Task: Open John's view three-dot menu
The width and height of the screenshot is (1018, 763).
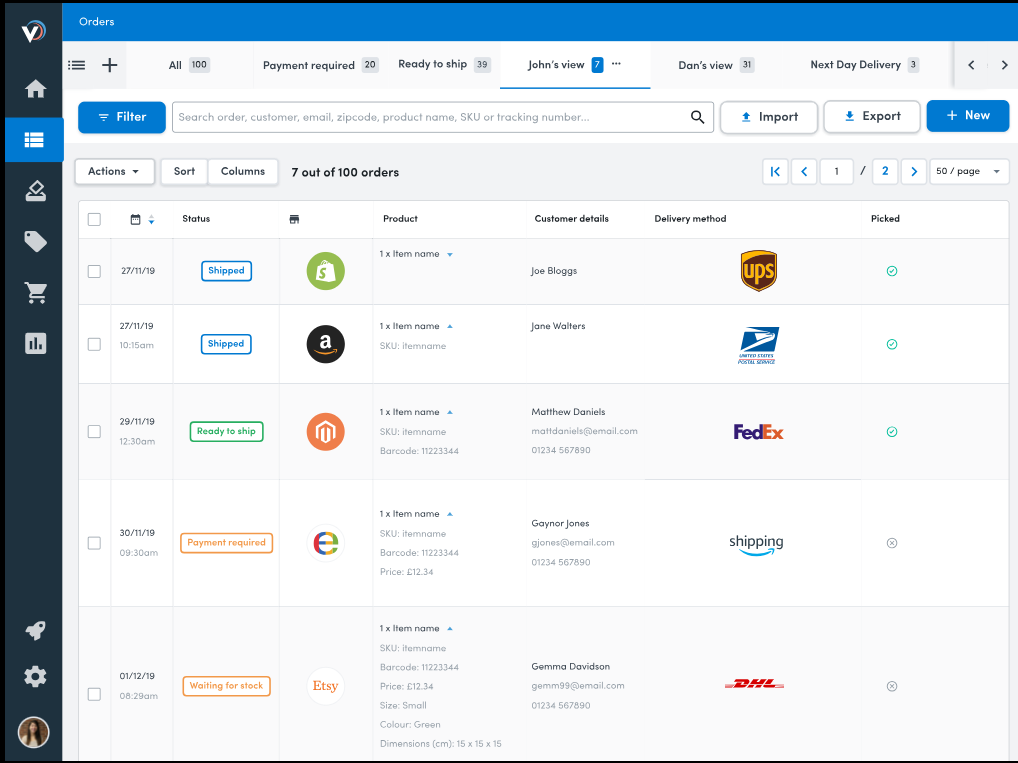Action: 616,64
